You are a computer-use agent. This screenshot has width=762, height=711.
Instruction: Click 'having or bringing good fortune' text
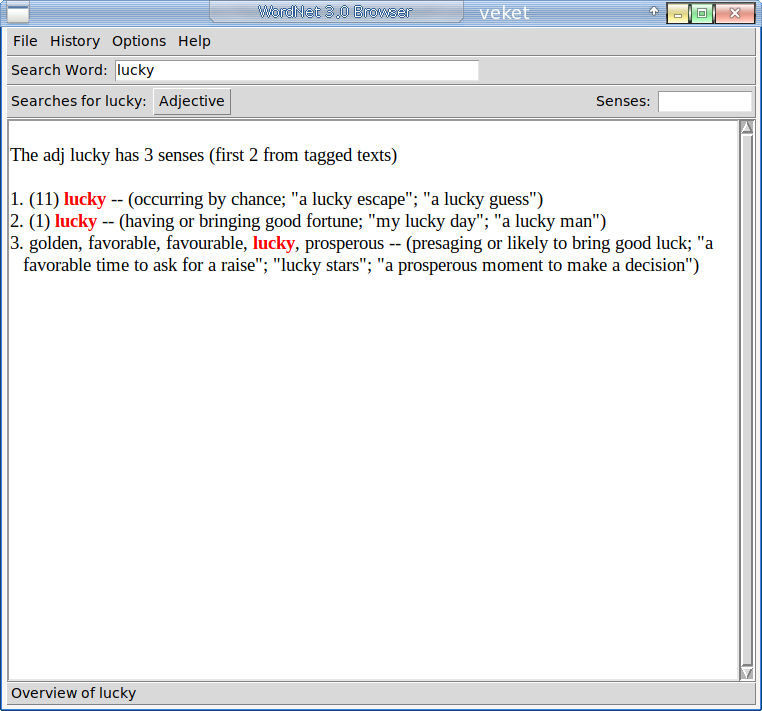coord(244,221)
